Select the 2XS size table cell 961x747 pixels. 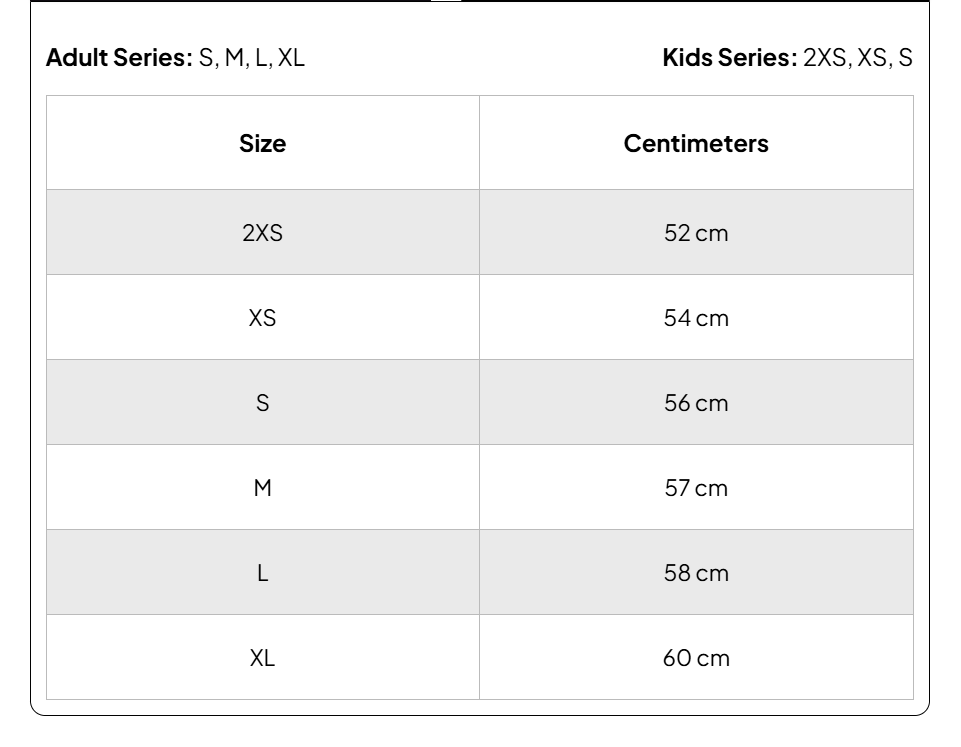click(x=263, y=233)
